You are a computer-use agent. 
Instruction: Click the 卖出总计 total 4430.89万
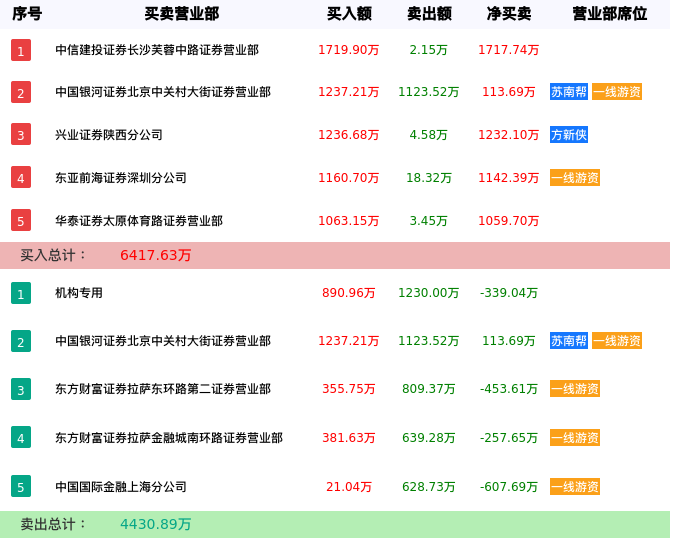pos(156,524)
